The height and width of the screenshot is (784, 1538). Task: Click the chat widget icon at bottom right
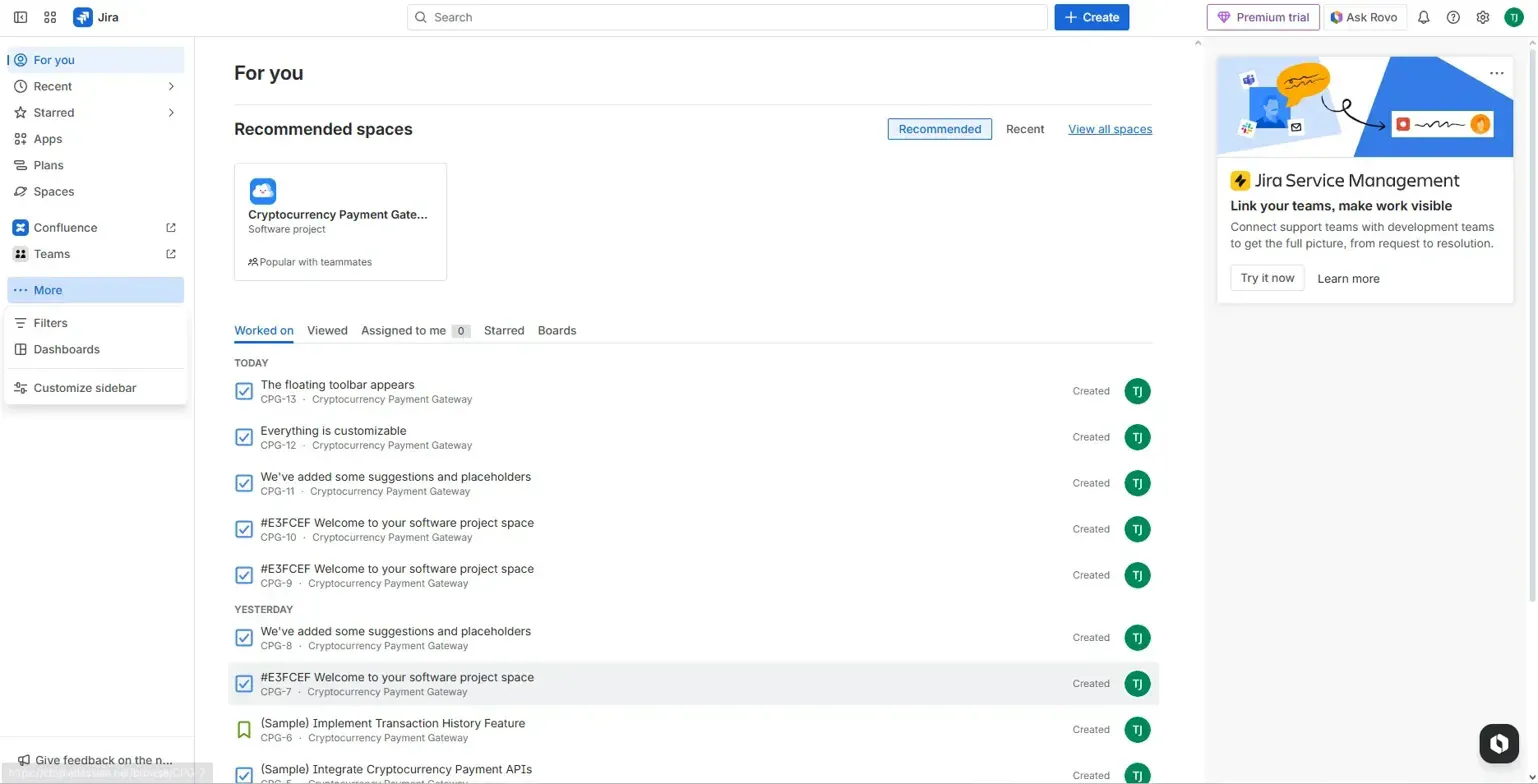pyautogui.click(x=1498, y=743)
